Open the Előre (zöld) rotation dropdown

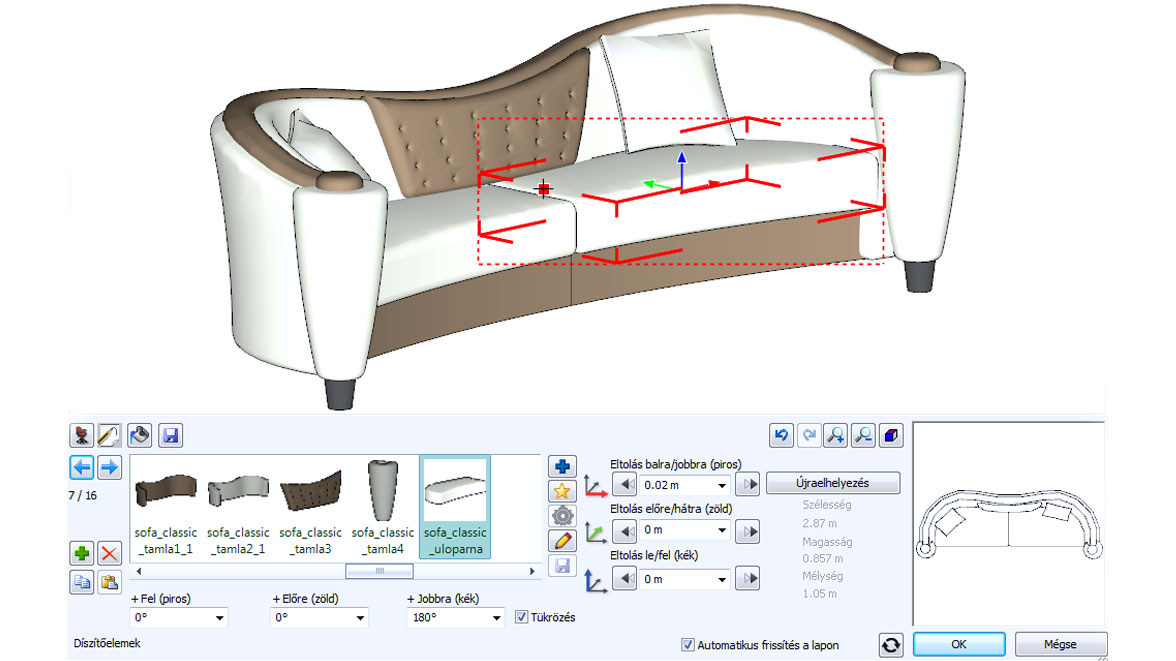[x=360, y=618]
